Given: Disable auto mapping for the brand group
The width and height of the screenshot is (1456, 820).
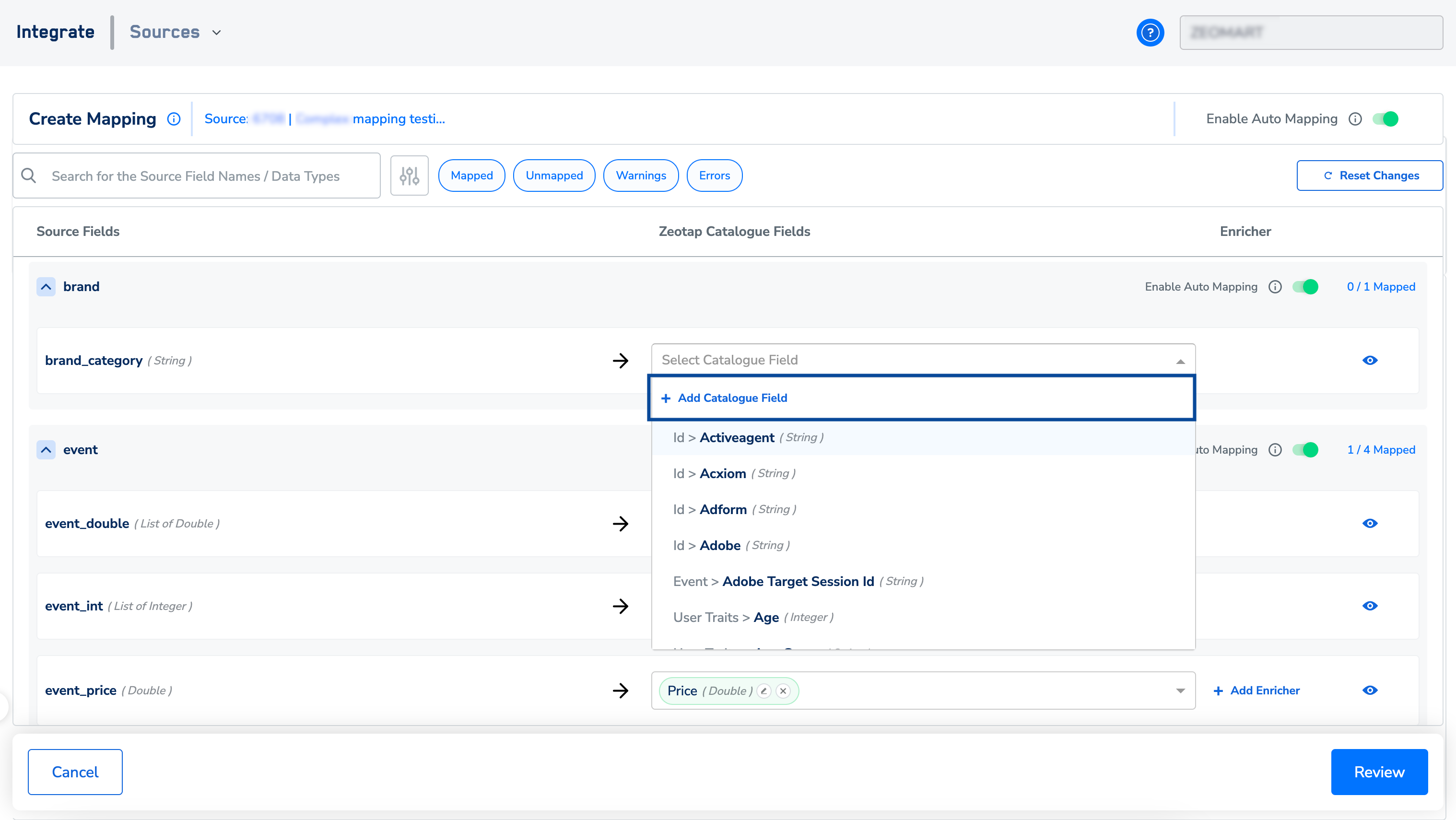Looking at the screenshot, I should point(1305,286).
